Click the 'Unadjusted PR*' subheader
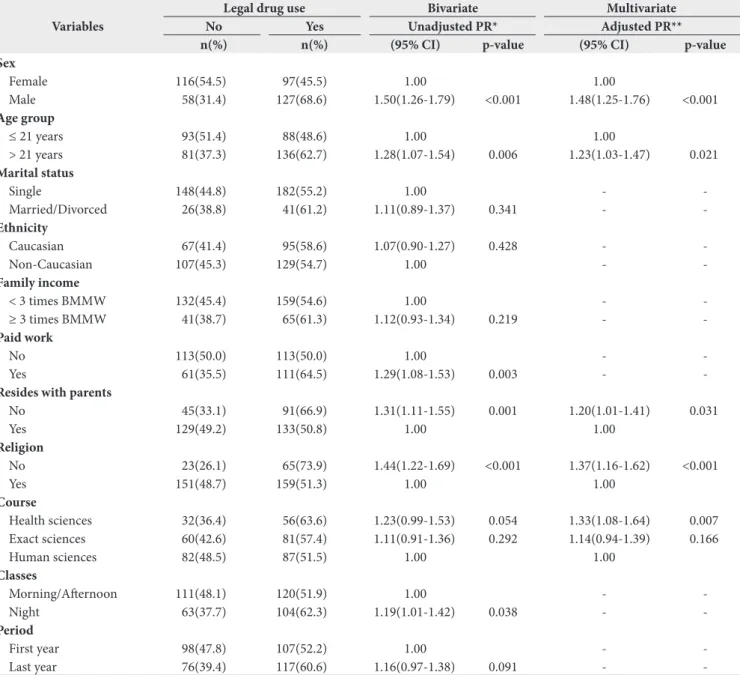This screenshot has height=675, width=740. (453, 26)
